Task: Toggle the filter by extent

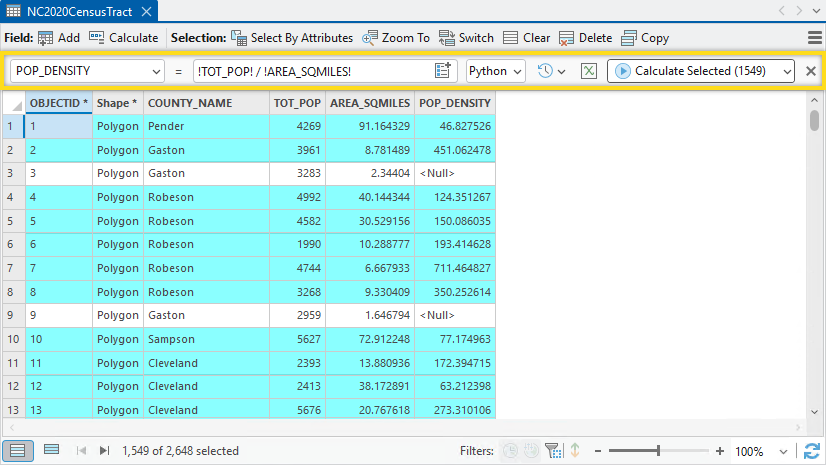Action: (554, 451)
